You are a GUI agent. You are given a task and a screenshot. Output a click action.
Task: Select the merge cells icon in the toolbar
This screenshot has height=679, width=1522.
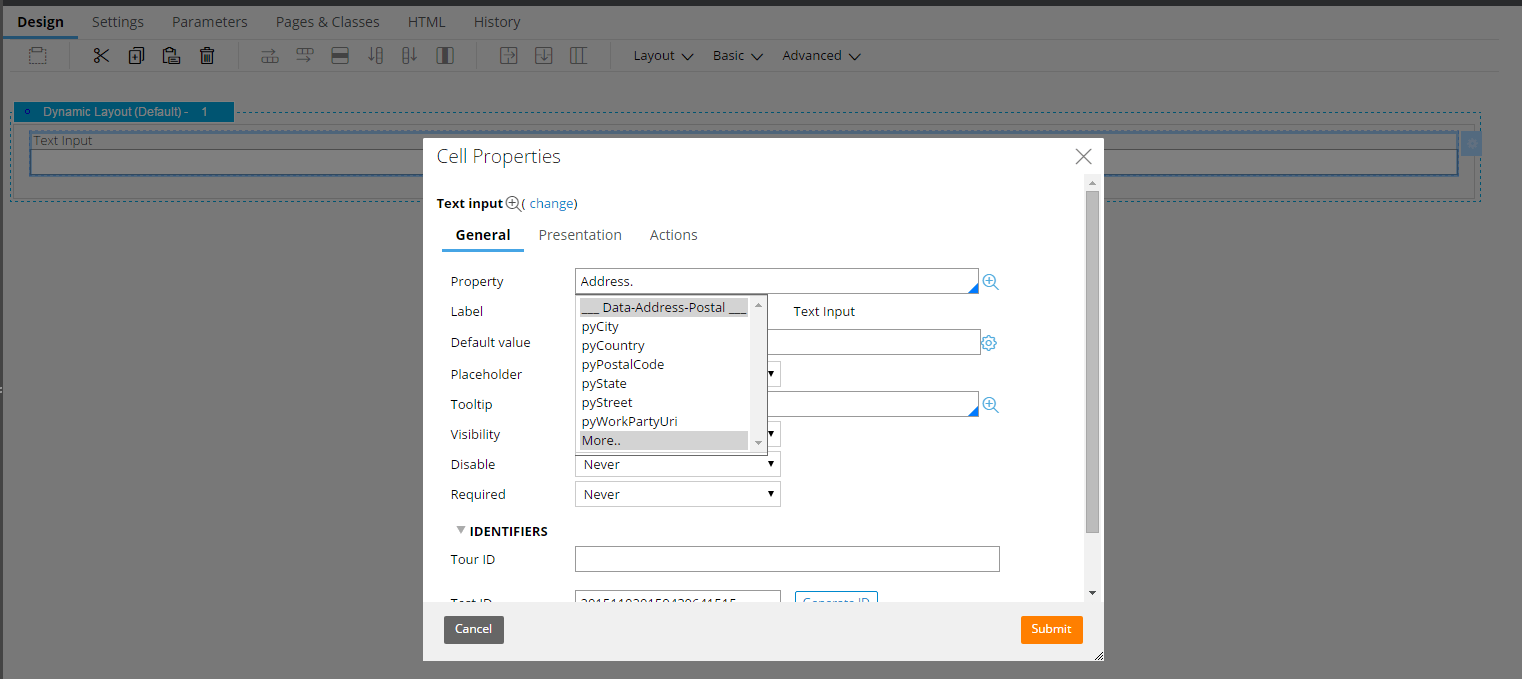[340, 55]
